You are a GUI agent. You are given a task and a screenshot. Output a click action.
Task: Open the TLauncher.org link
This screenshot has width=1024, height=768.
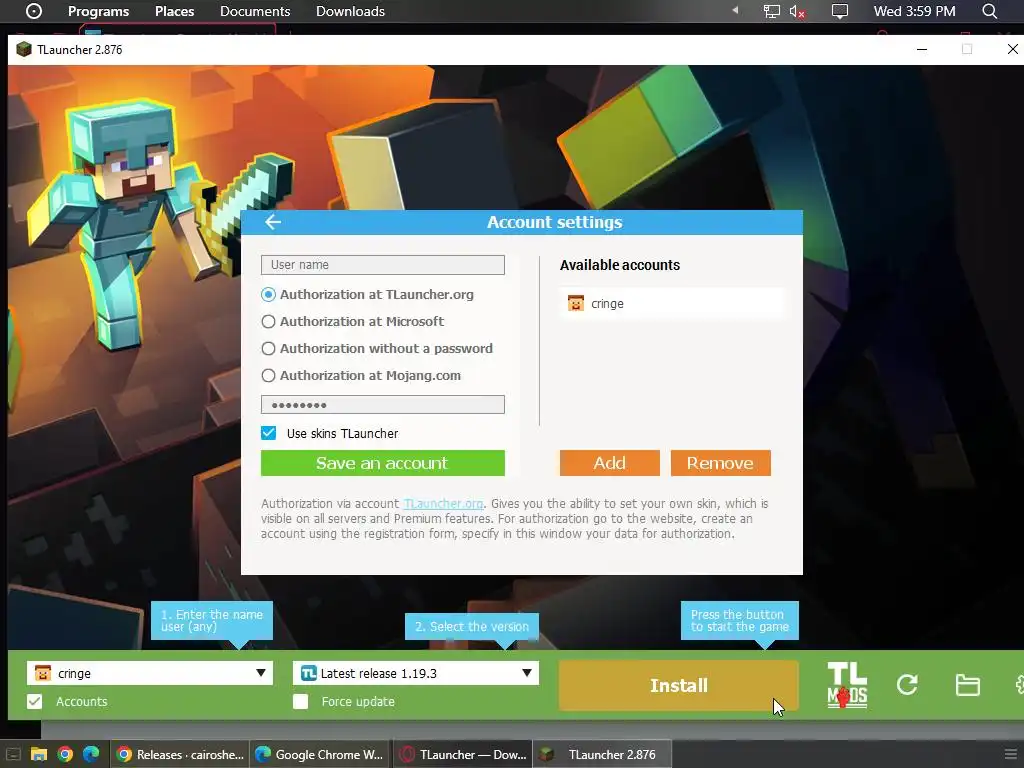(443, 504)
